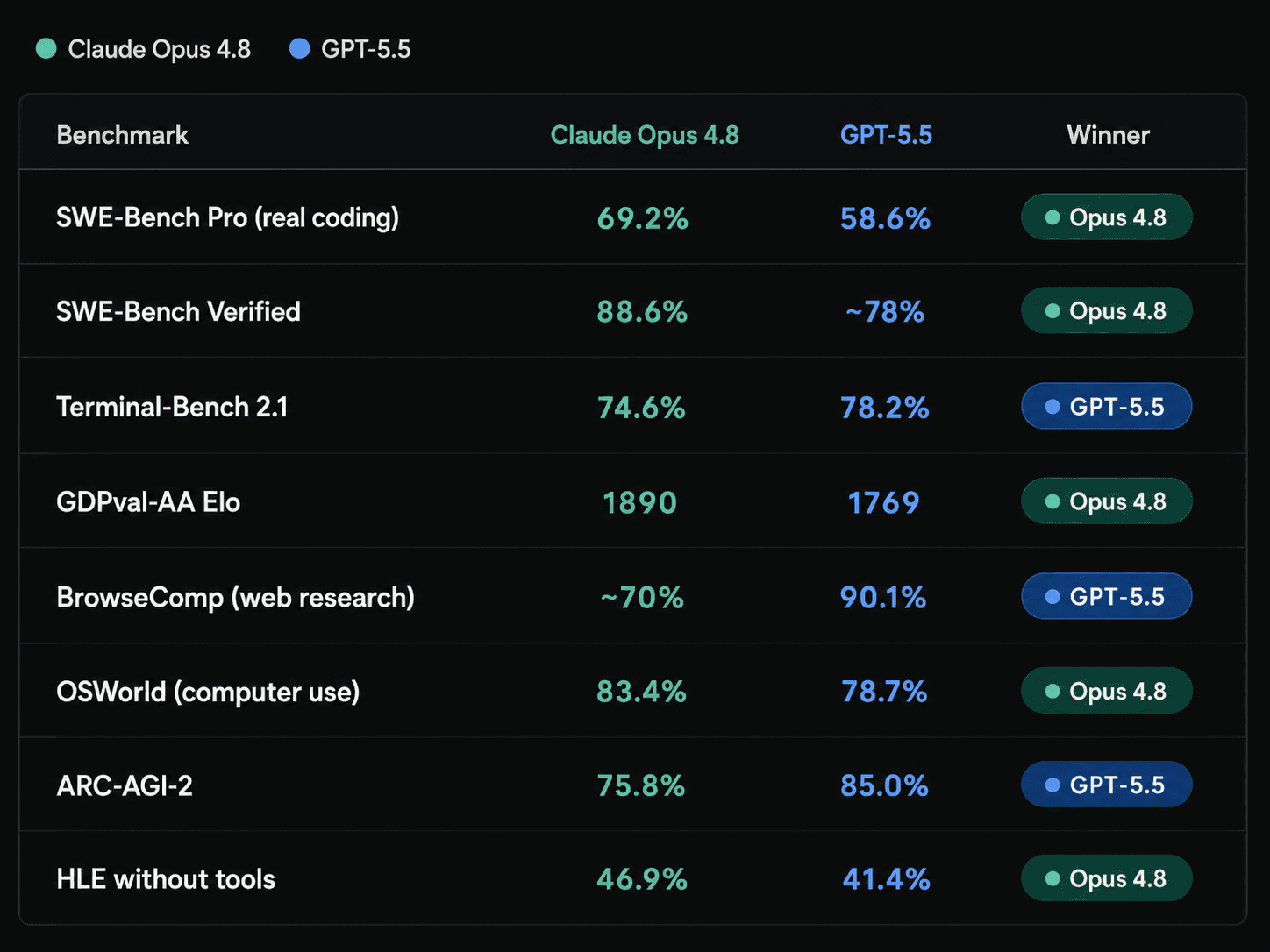
Task: Click the ~70% score for BrowseComp
Action: point(642,598)
